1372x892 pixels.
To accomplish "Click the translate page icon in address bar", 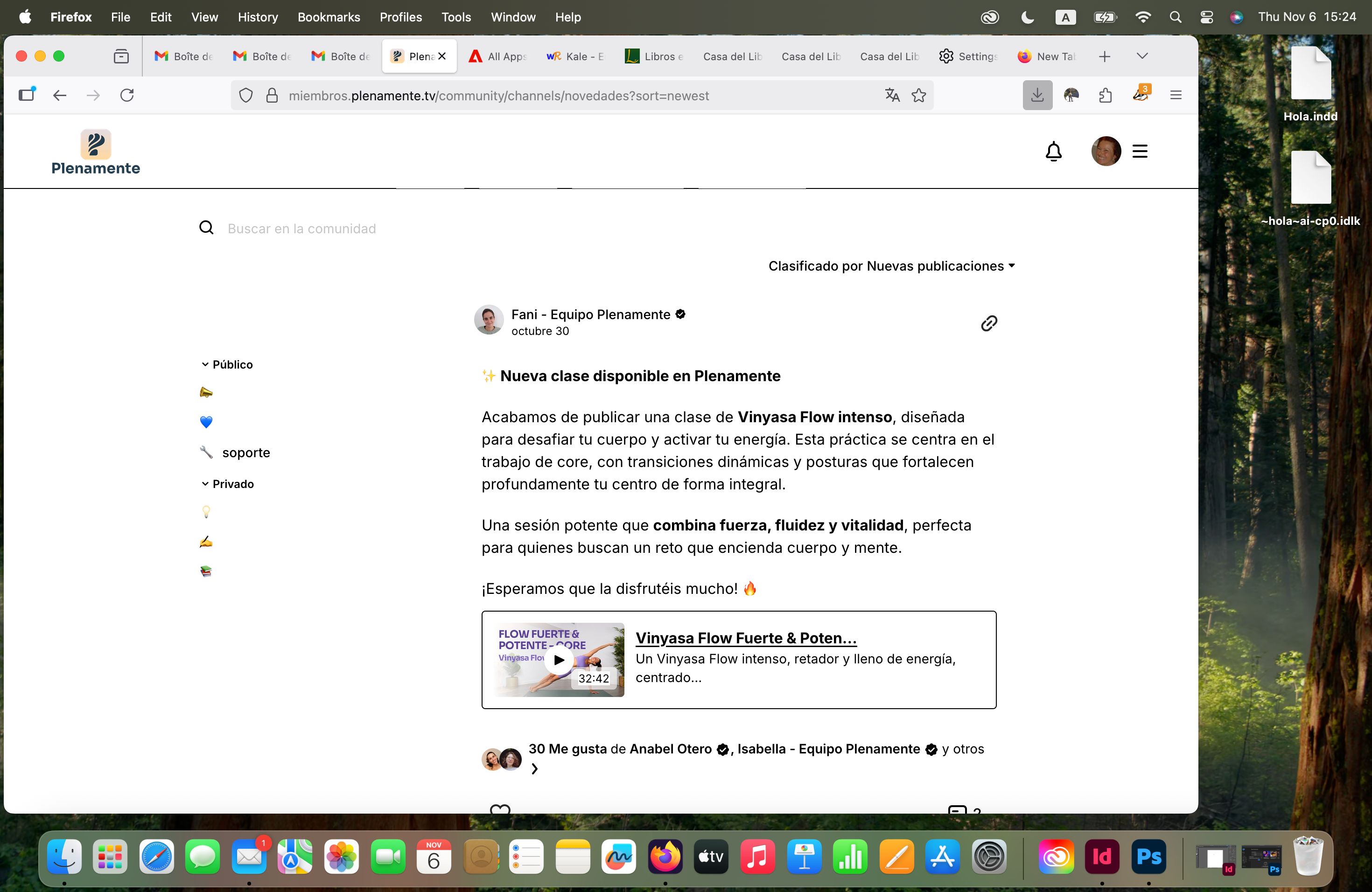I will [x=892, y=95].
